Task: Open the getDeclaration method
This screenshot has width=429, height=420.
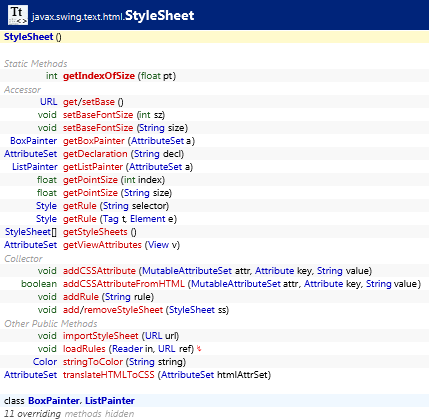Action: click(x=95, y=154)
